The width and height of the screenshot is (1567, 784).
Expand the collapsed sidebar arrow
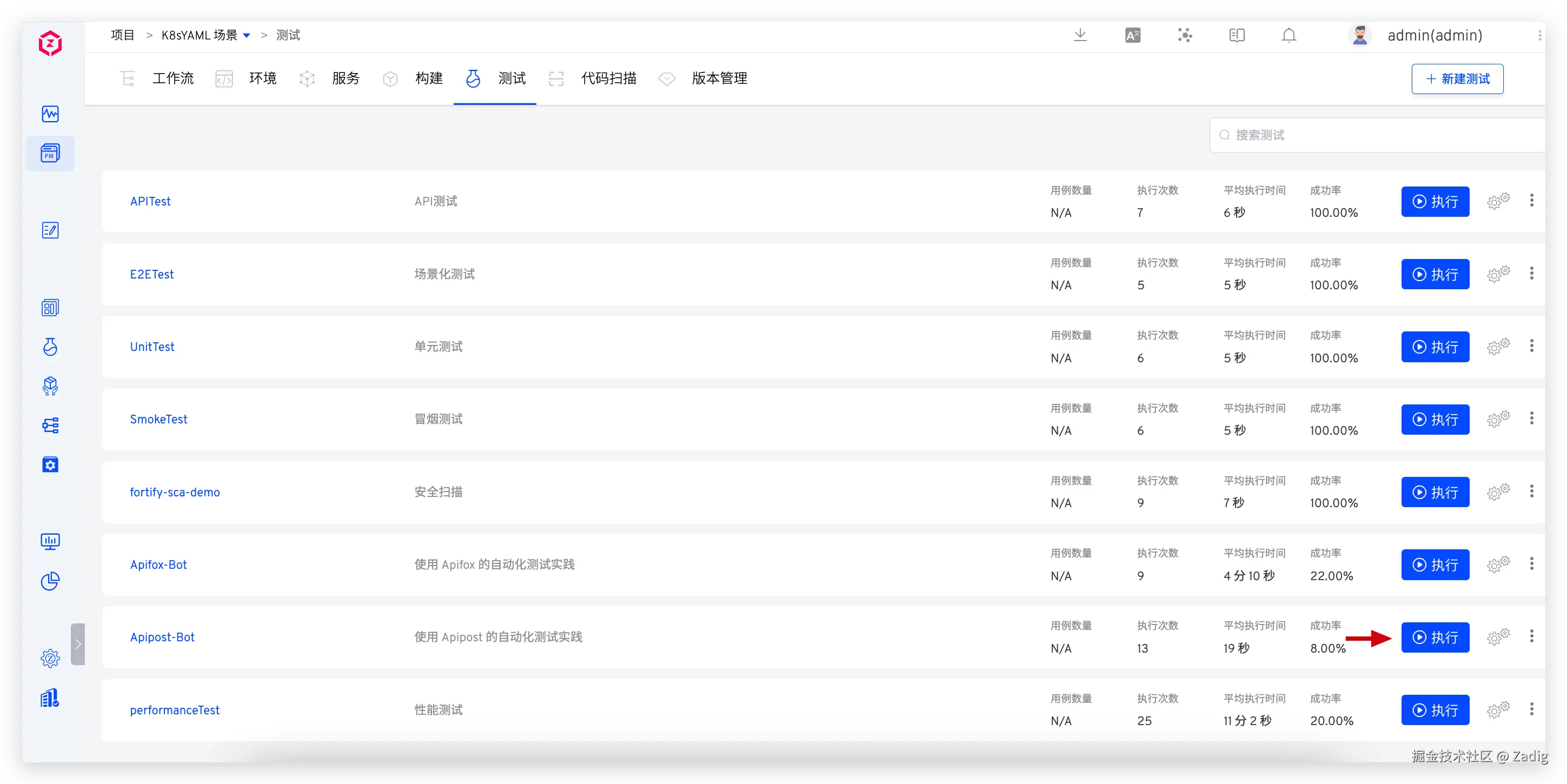point(78,644)
